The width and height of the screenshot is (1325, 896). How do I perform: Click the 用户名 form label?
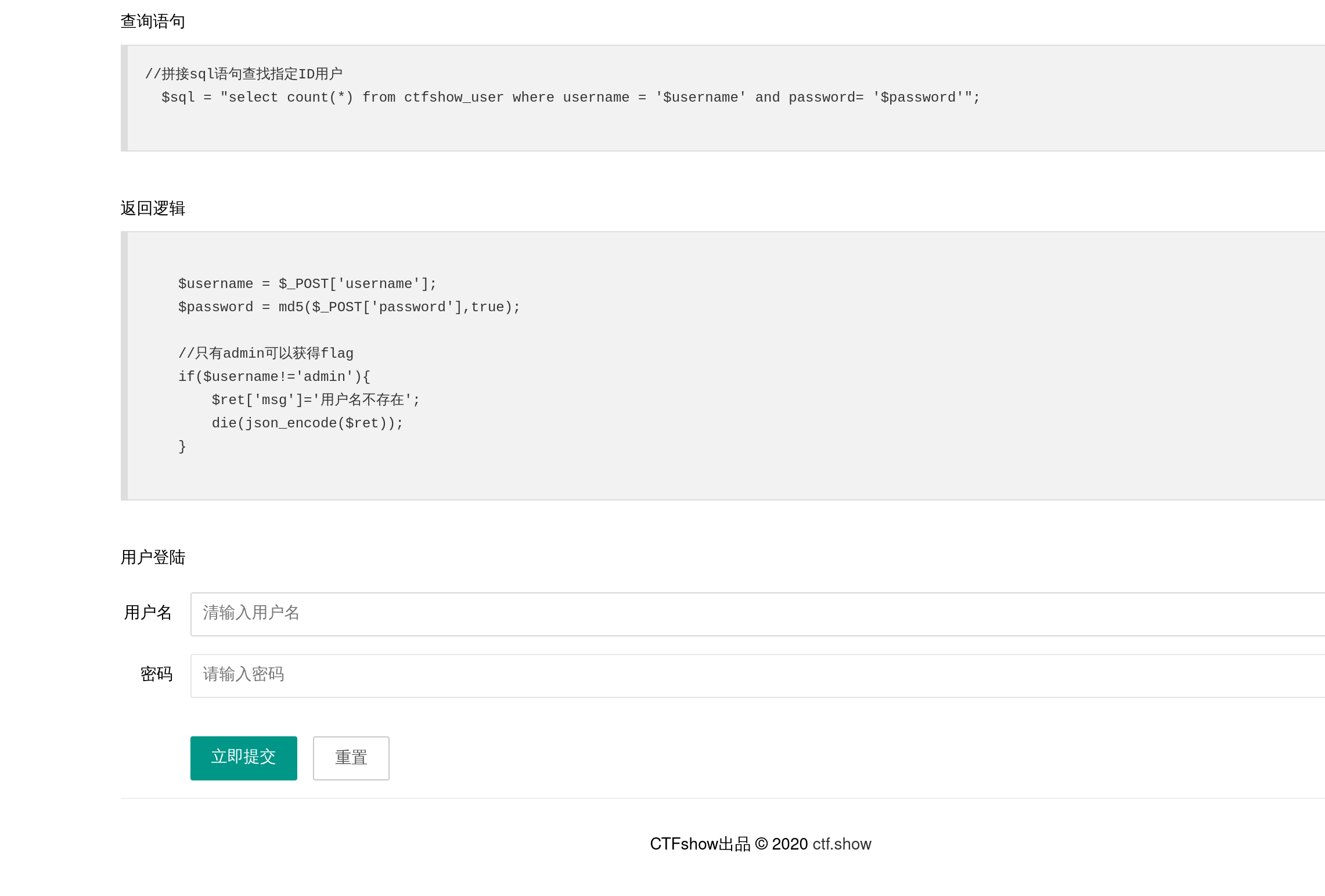(147, 613)
